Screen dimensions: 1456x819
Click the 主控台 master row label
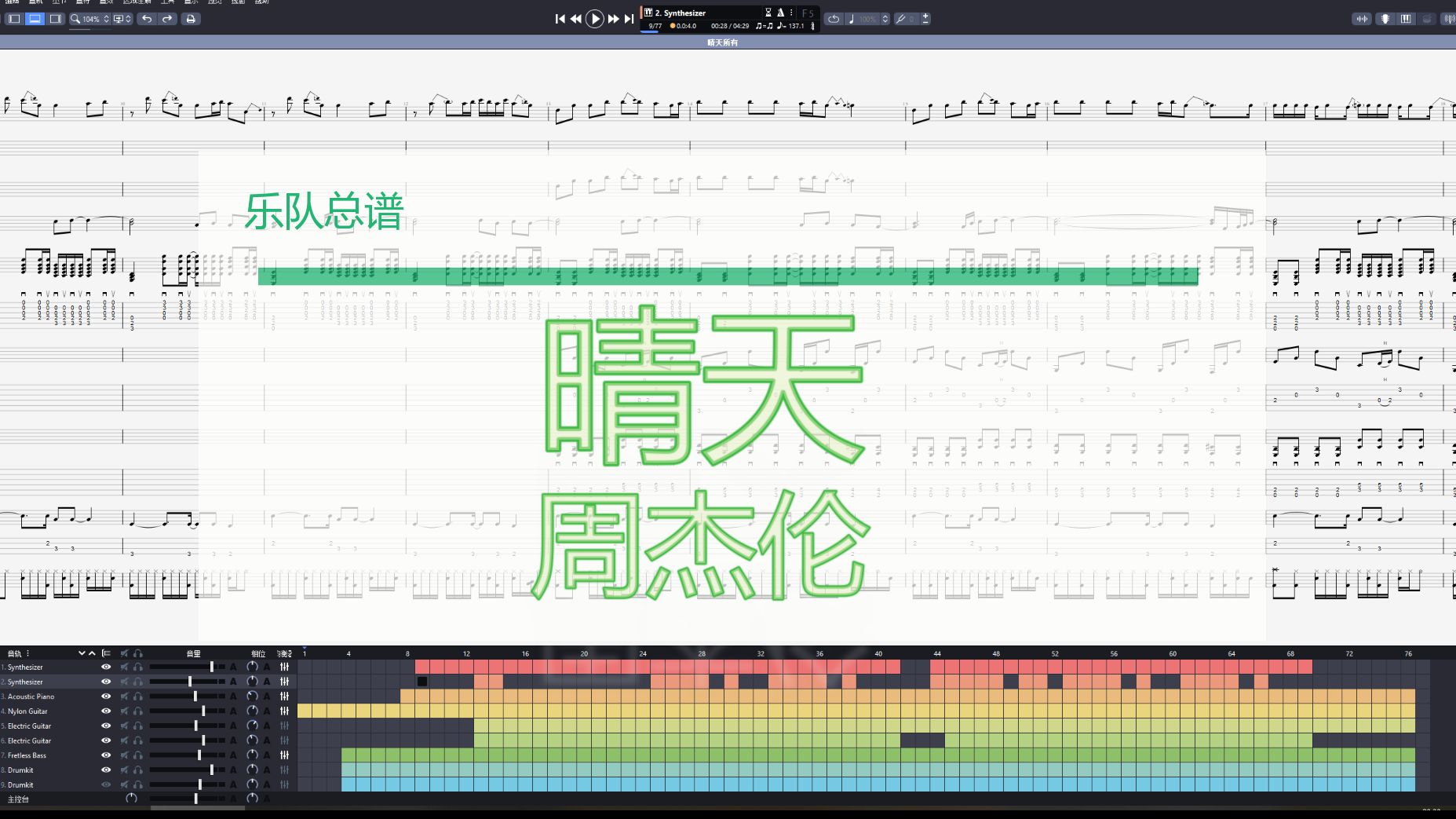(18, 799)
